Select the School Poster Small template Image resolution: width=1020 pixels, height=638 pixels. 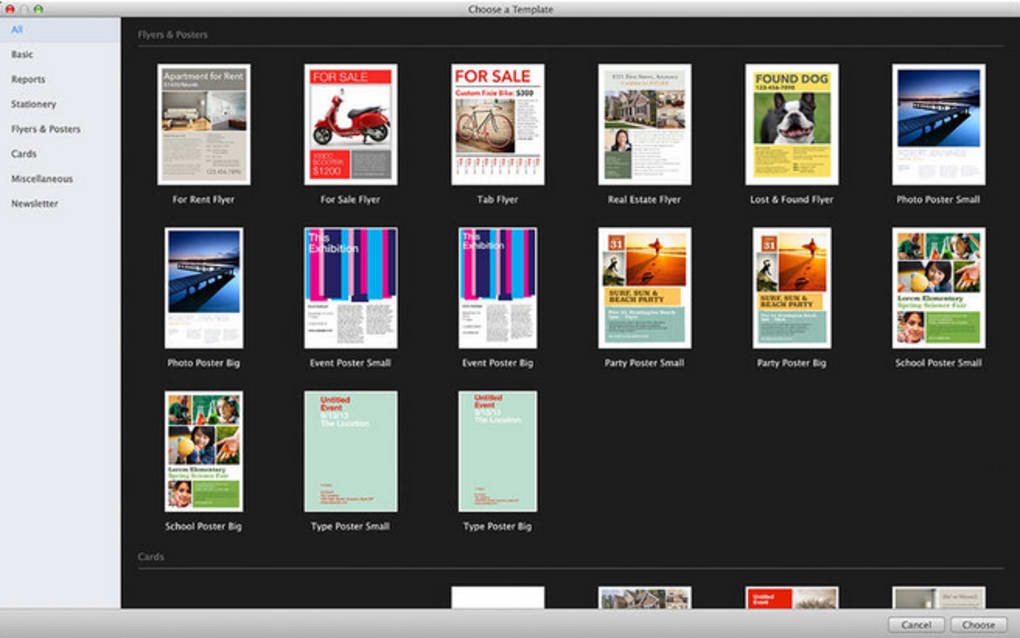[939, 287]
